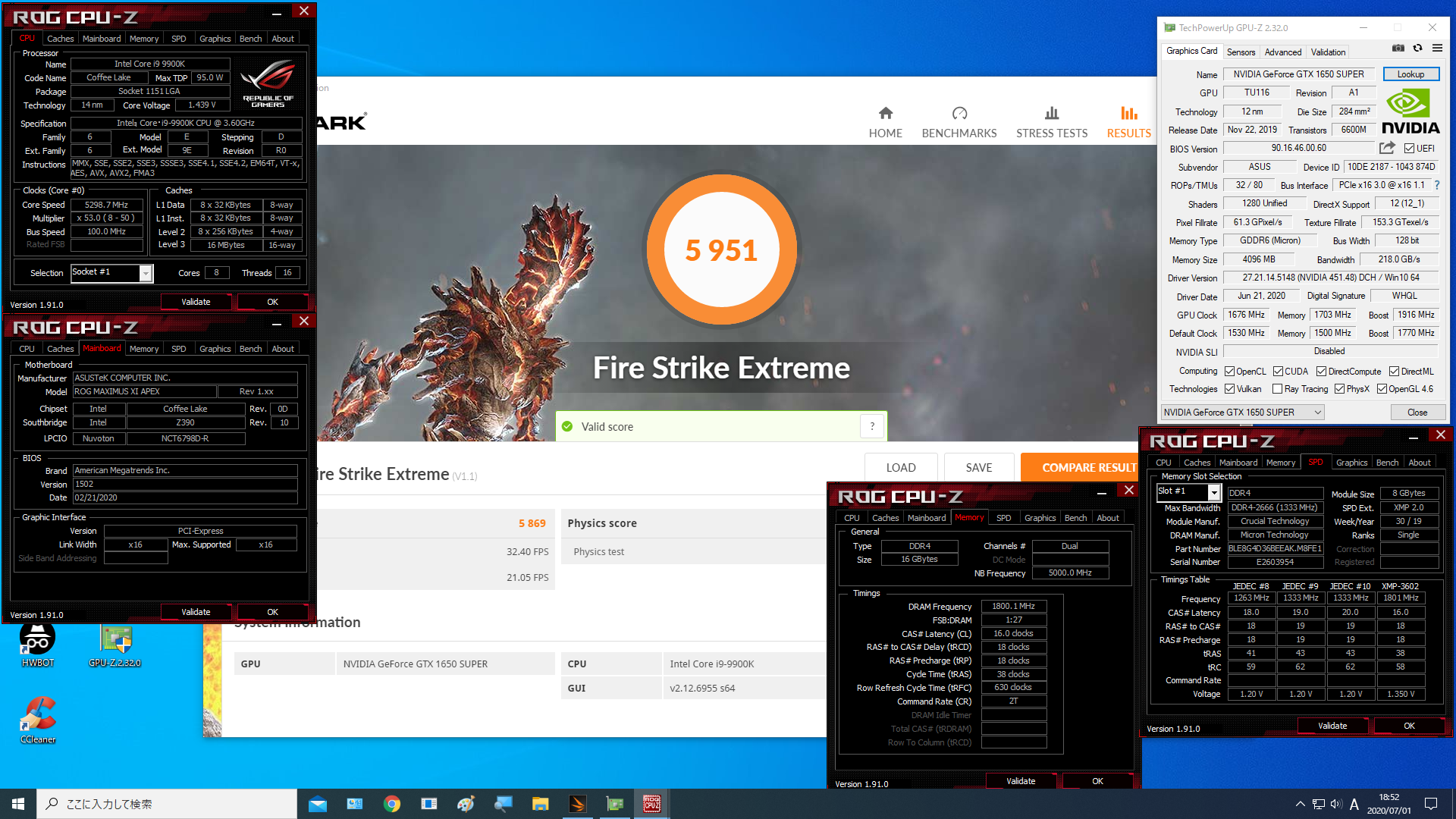The height and width of the screenshot is (819, 1456).
Task: Click the IME input mode A indicator
Action: tap(1354, 804)
